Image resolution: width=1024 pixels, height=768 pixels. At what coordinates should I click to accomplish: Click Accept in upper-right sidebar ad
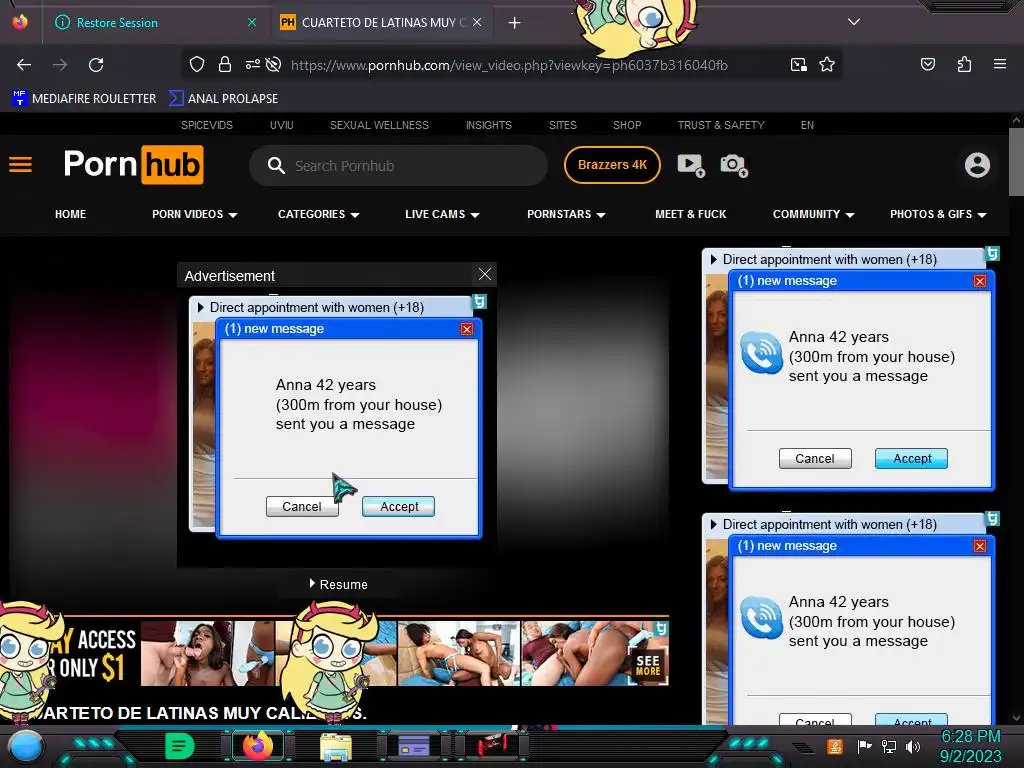click(911, 458)
